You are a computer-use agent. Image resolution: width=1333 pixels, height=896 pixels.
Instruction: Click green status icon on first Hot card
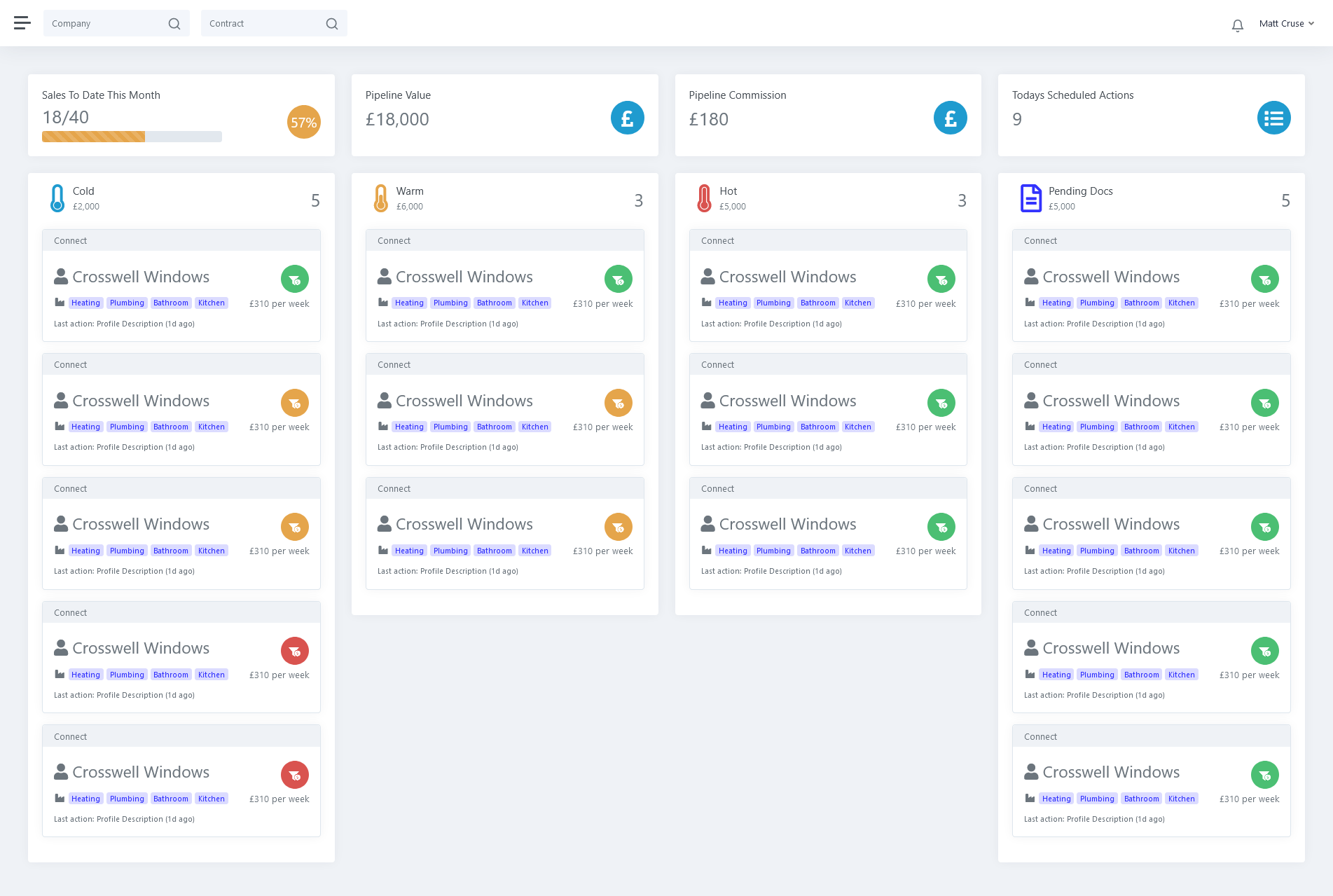point(941,279)
